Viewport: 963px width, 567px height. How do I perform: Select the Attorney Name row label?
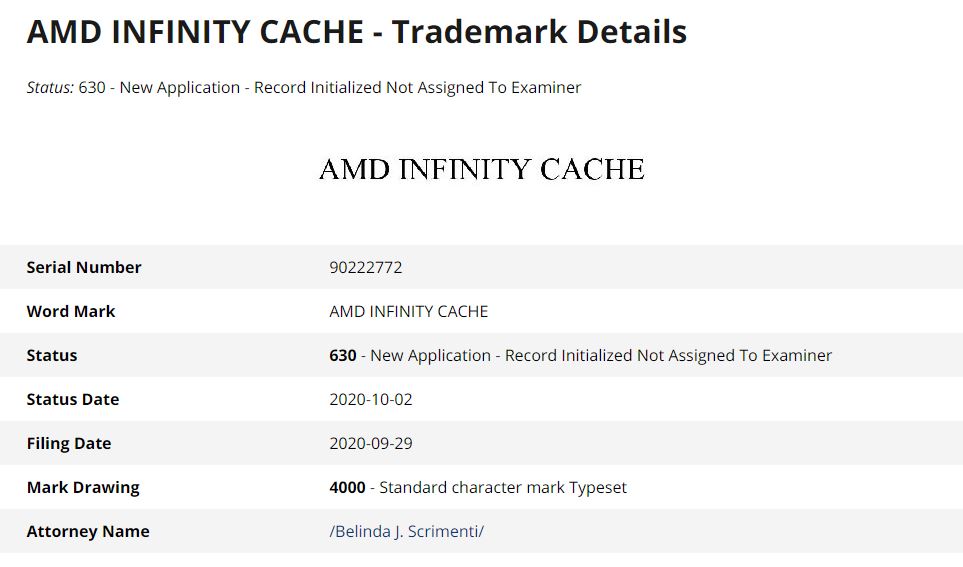[88, 531]
